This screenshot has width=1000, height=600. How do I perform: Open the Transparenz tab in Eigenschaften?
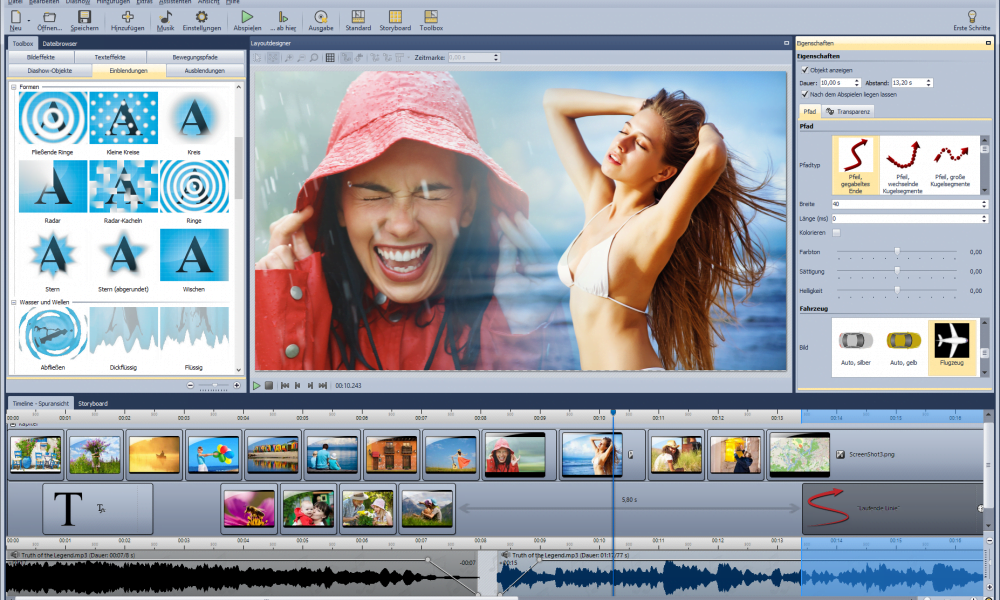point(848,112)
